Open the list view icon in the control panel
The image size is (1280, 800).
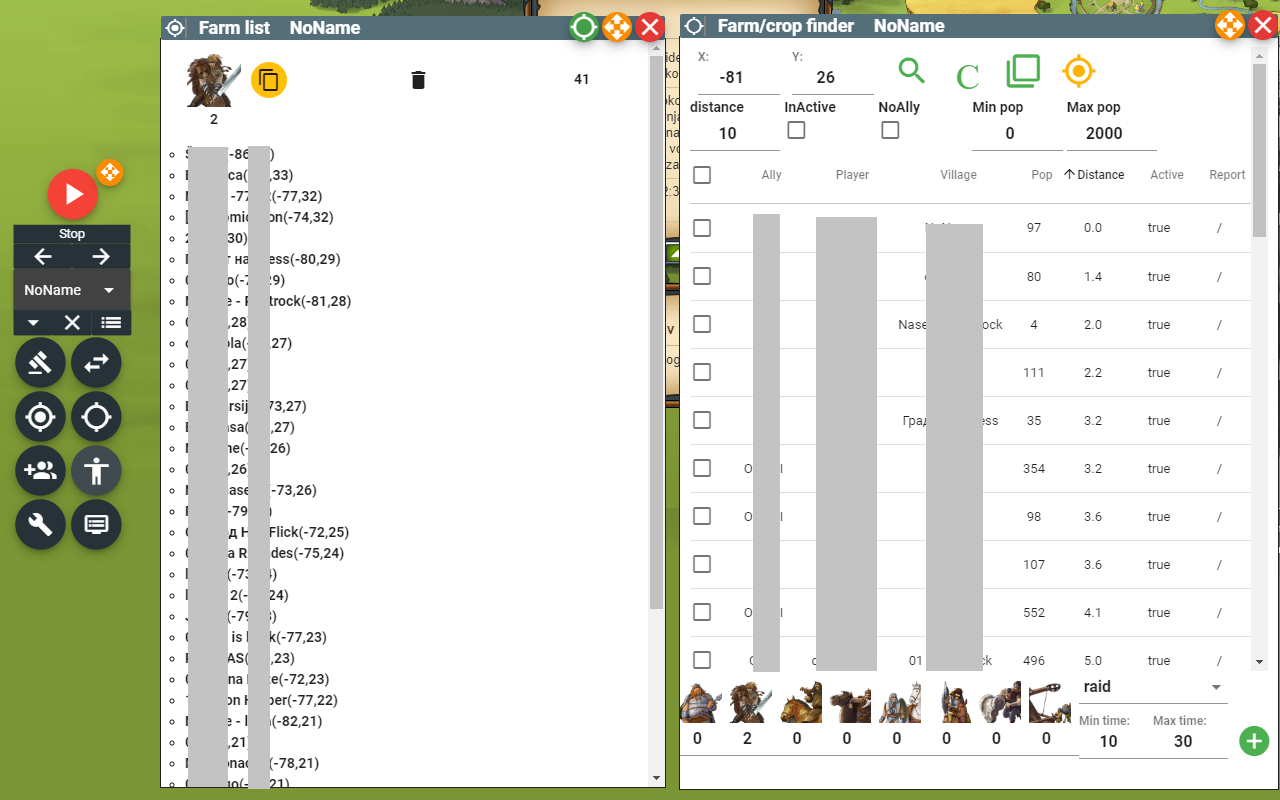point(111,322)
